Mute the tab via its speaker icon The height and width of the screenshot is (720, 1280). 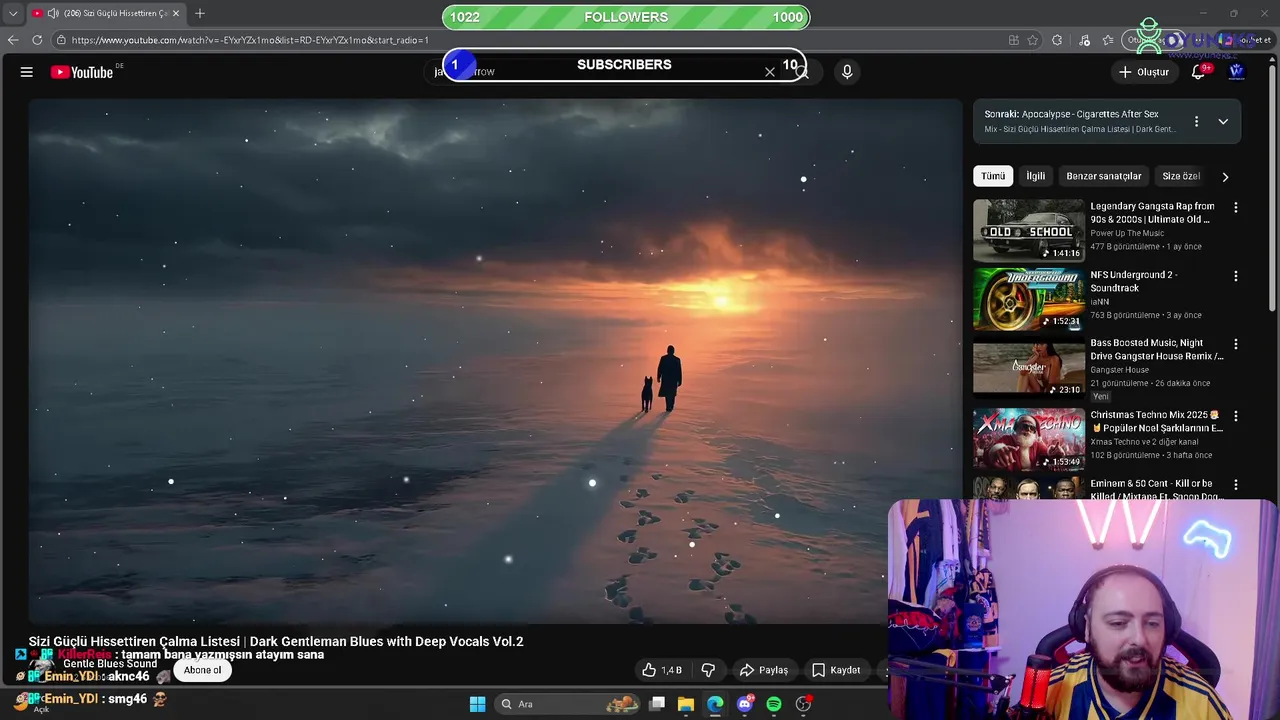tap(52, 13)
